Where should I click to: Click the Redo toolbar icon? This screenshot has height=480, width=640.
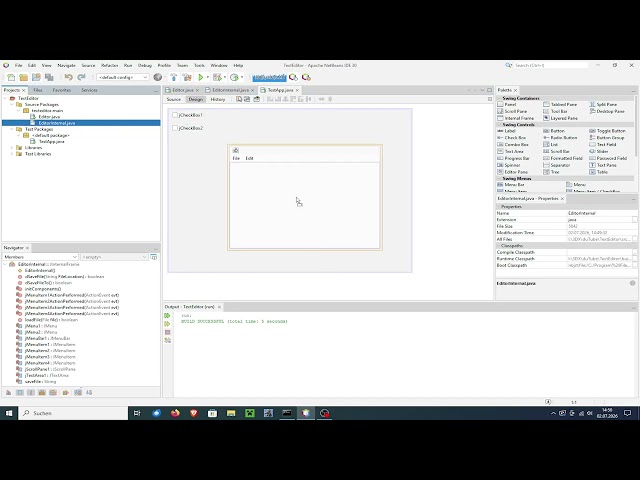tap(81, 77)
